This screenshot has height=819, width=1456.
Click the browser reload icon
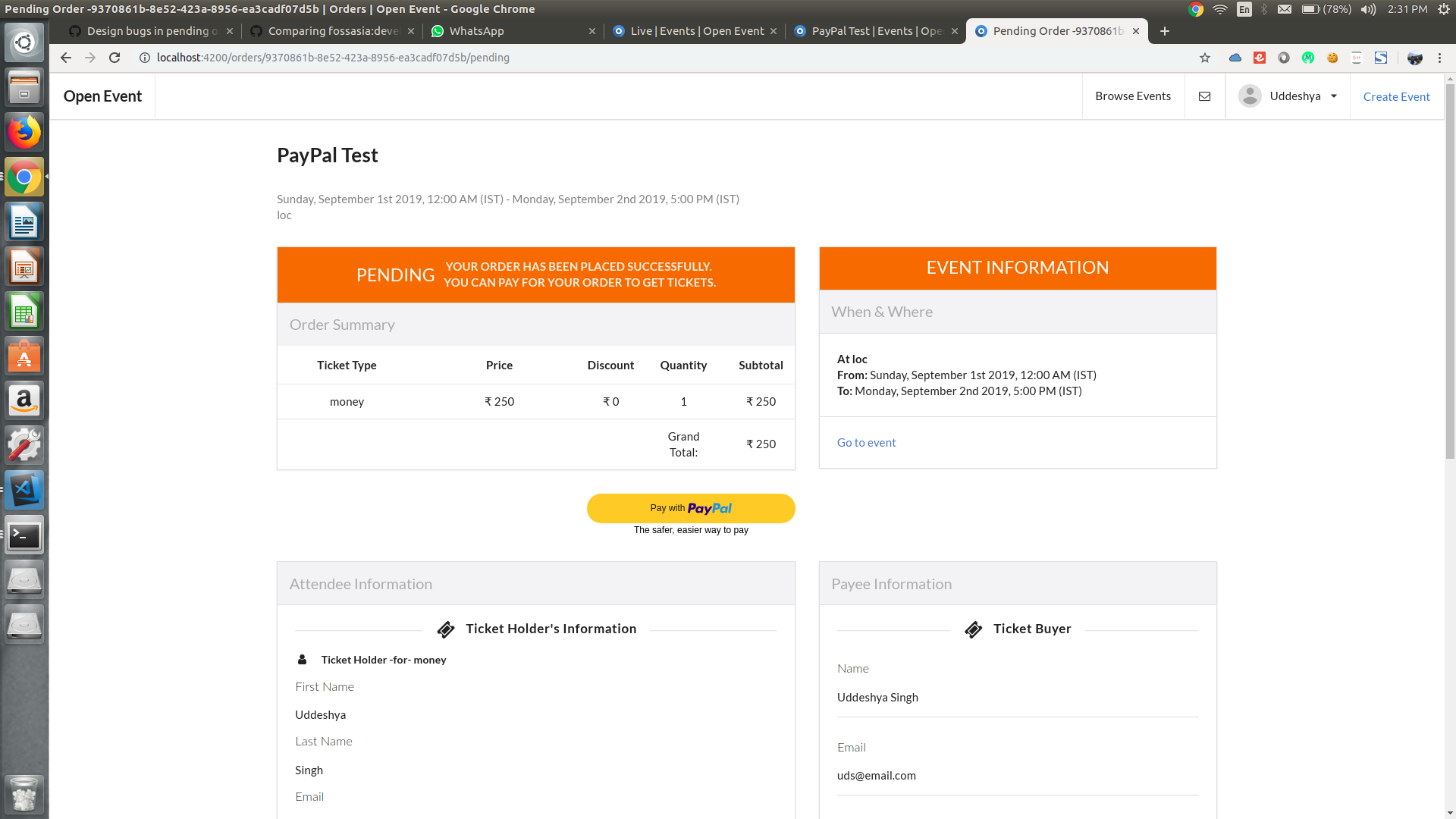[115, 58]
